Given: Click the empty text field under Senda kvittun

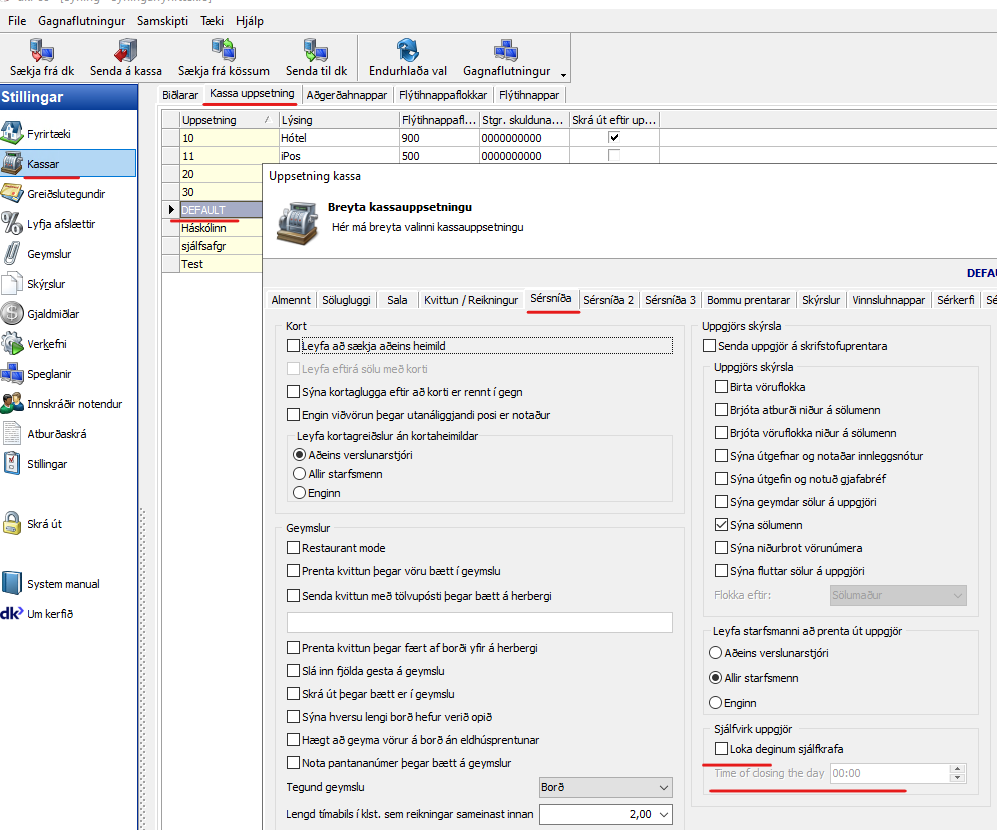Looking at the screenshot, I should [479, 622].
